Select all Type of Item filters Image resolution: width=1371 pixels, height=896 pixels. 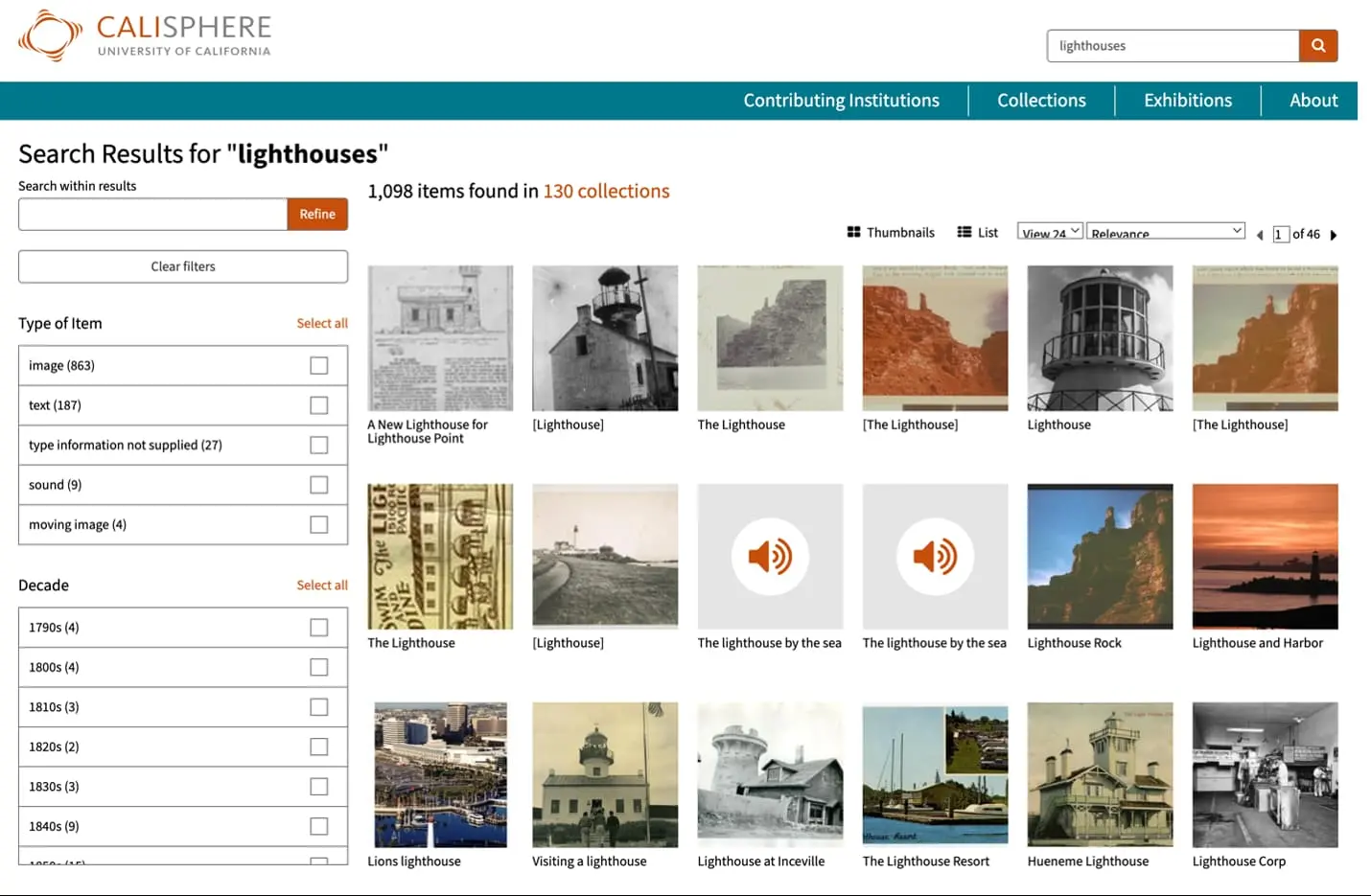pyautogui.click(x=322, y=323)
